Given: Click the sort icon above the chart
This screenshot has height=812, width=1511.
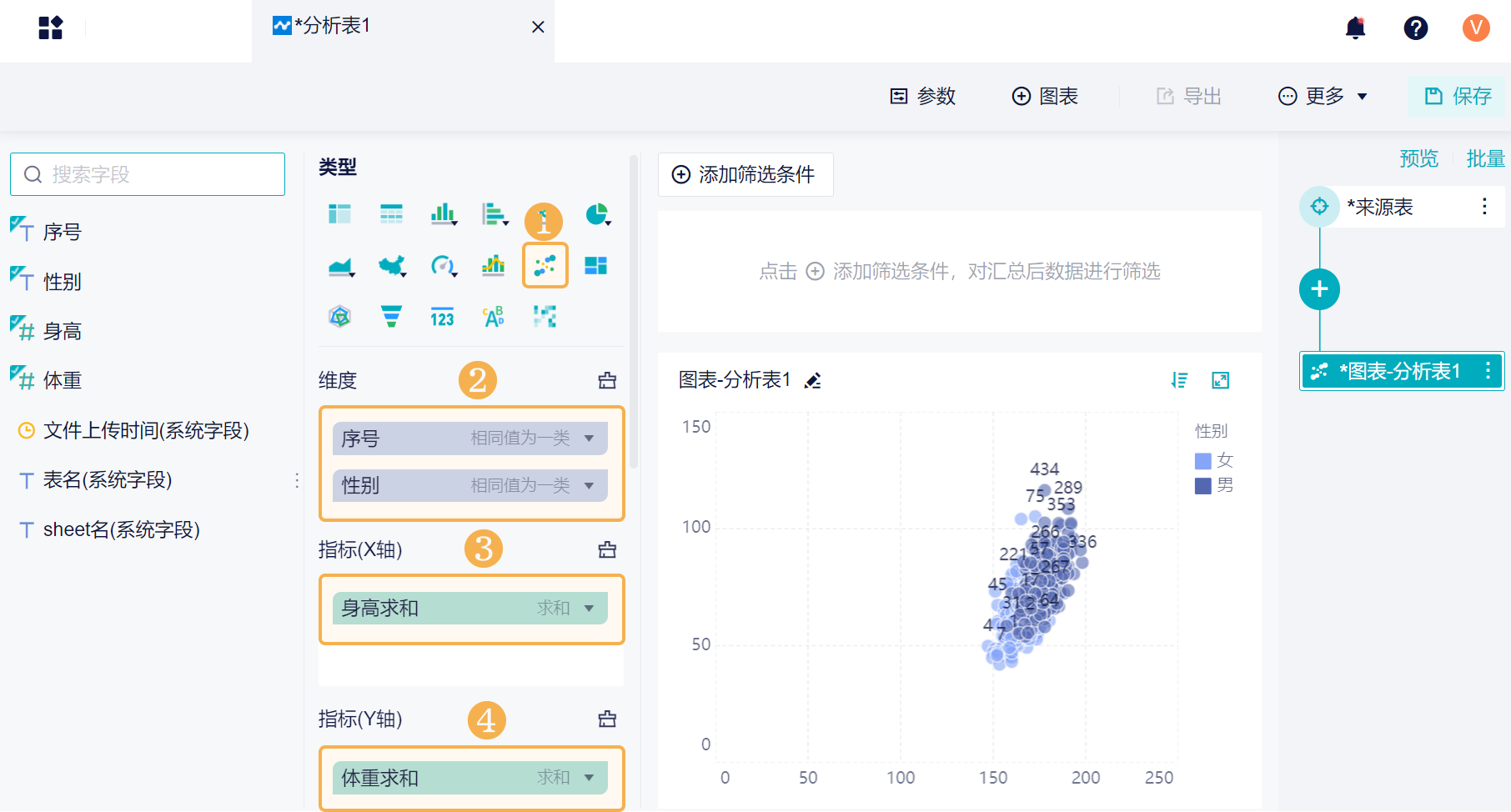Looking at the screenshot, I should pyautogui.click(x=1179, y=380).
